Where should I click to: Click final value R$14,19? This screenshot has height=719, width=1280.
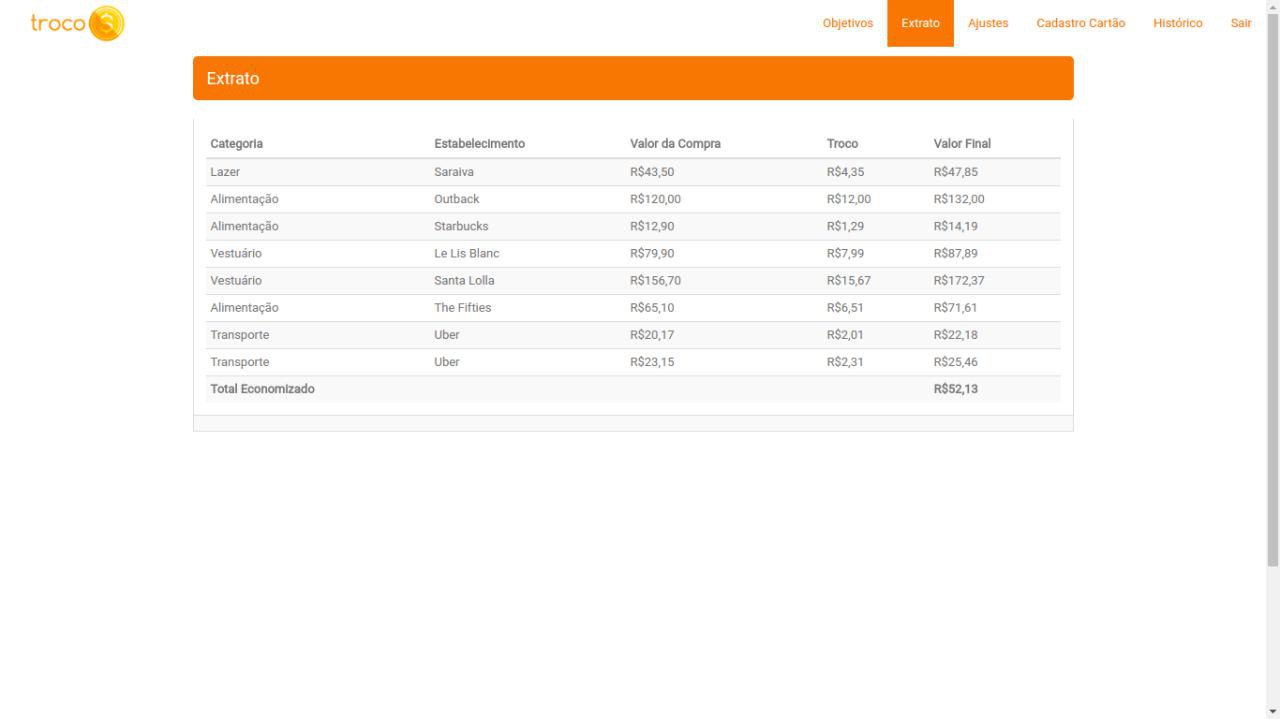[956, 226]
